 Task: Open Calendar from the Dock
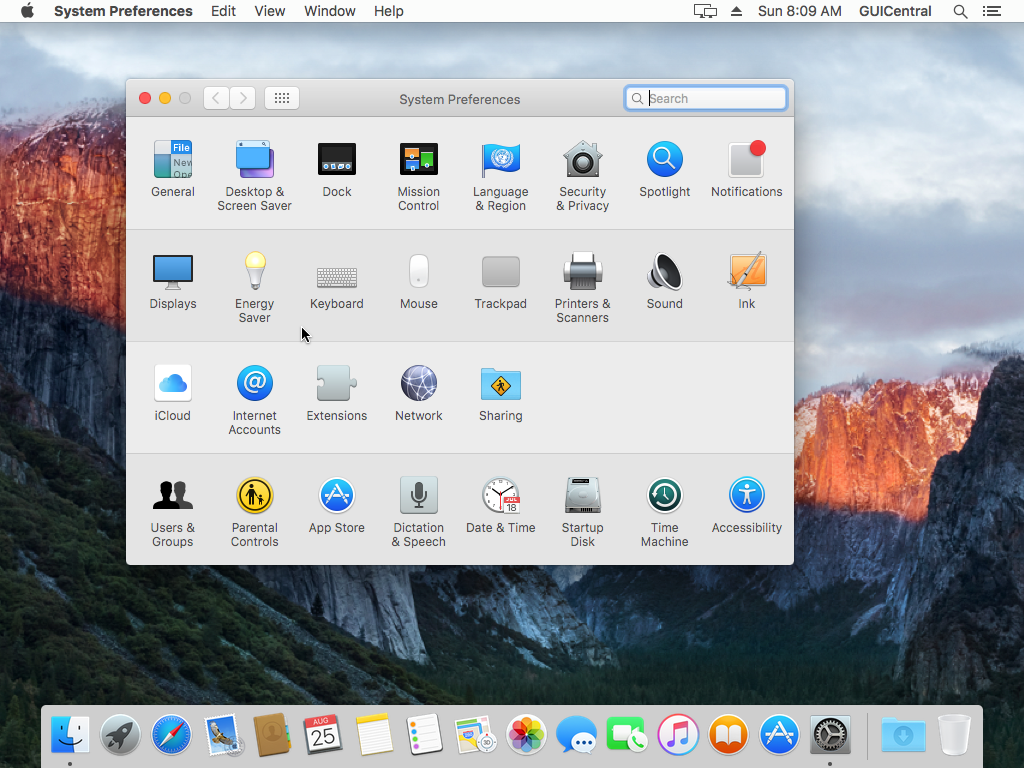[x=323, y=734]
